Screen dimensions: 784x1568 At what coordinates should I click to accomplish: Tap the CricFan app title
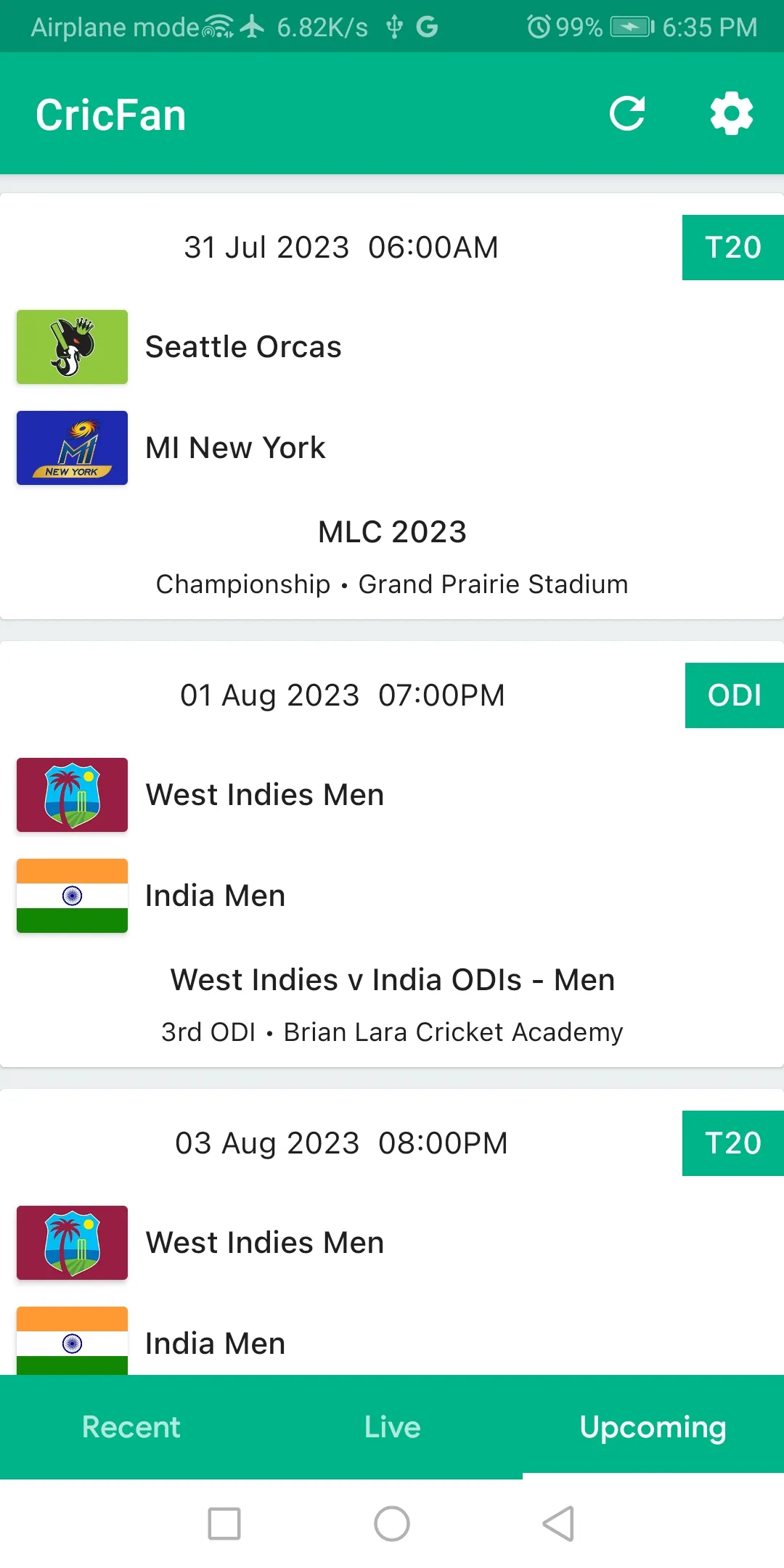tap(111, 115)
